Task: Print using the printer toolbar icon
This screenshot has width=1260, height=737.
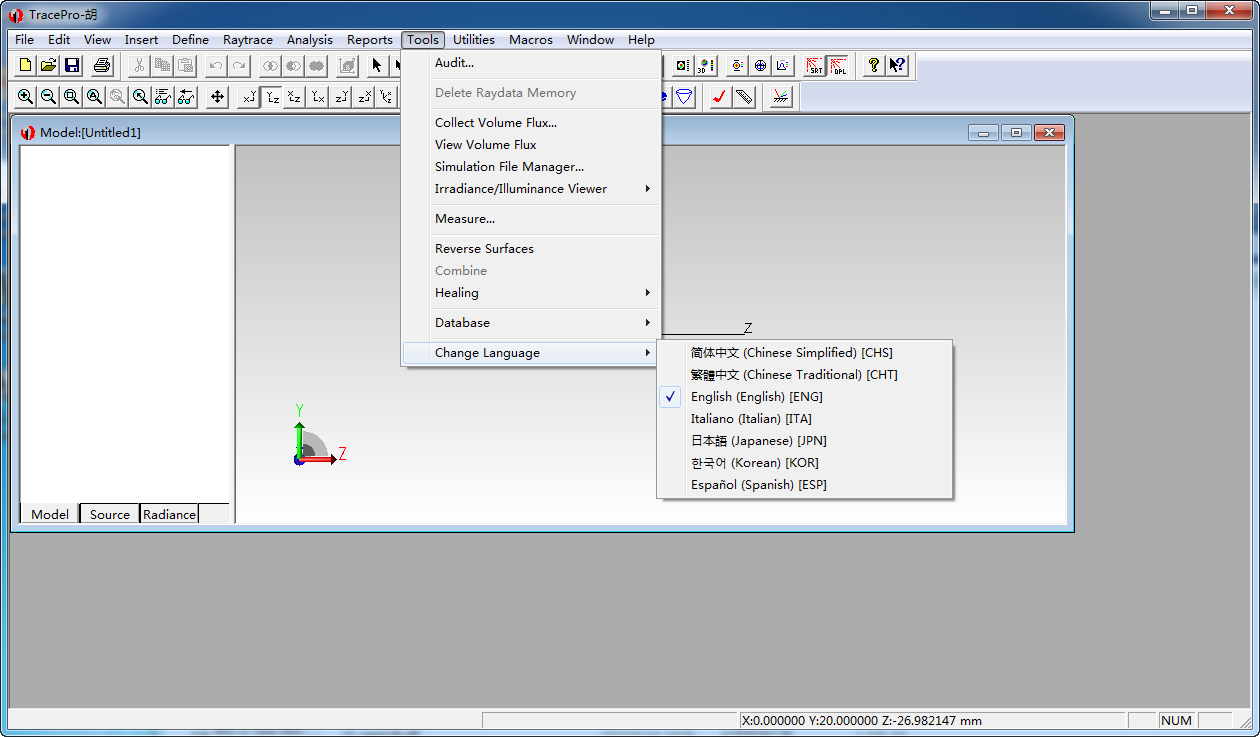Action: coord(102,65)
